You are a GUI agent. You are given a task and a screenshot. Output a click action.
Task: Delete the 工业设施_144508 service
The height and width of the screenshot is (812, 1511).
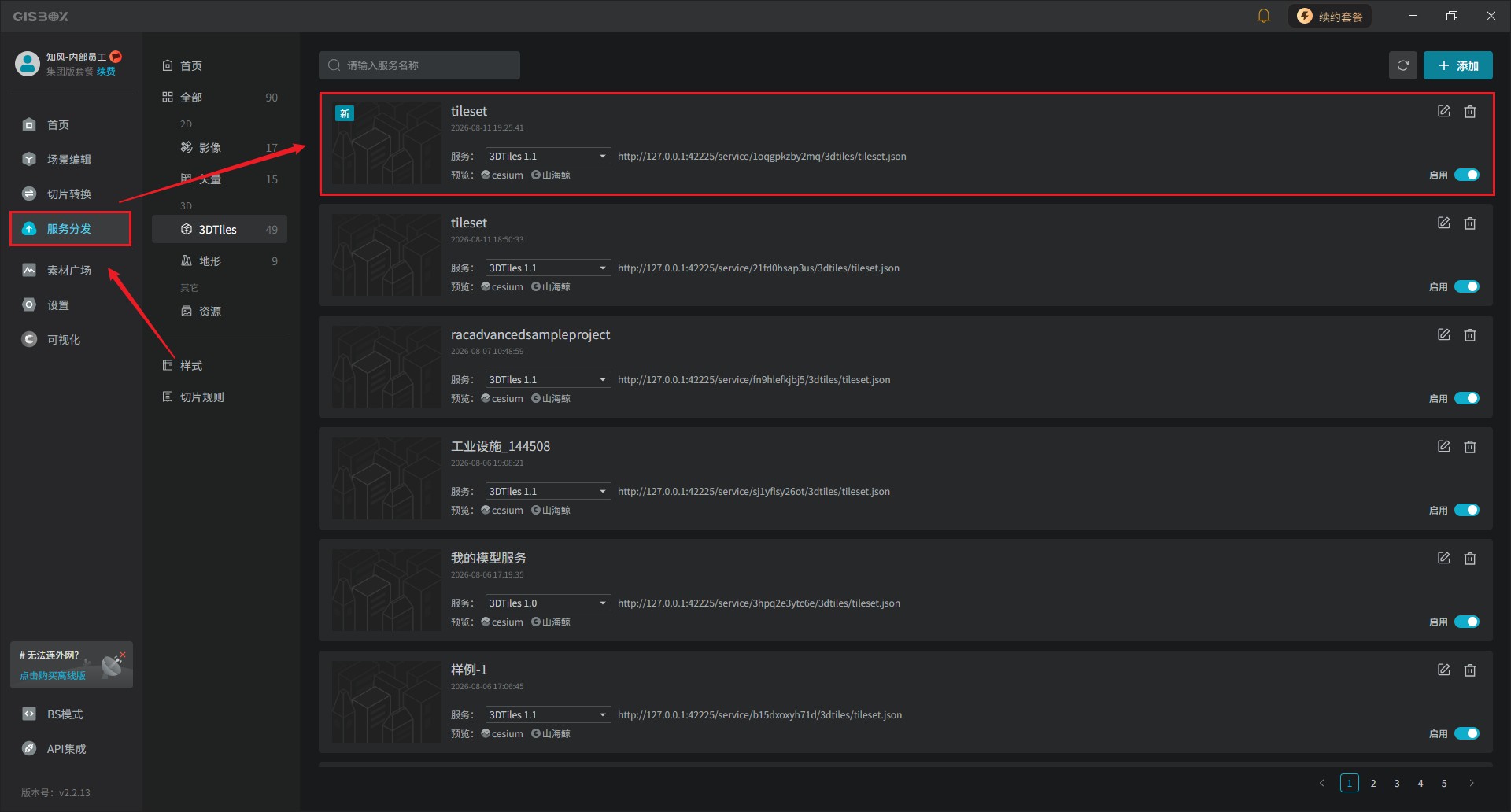[x=1470, y=446]
